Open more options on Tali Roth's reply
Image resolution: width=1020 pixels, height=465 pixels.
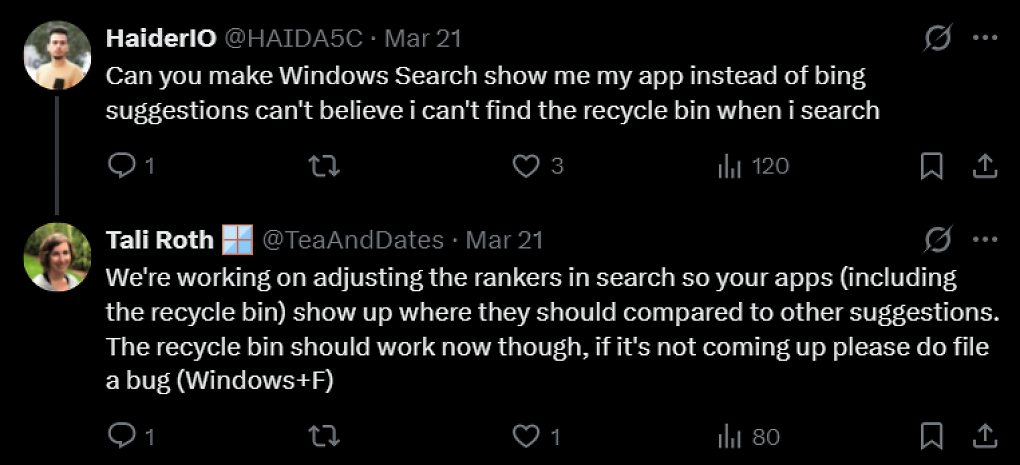click(985, 239)
